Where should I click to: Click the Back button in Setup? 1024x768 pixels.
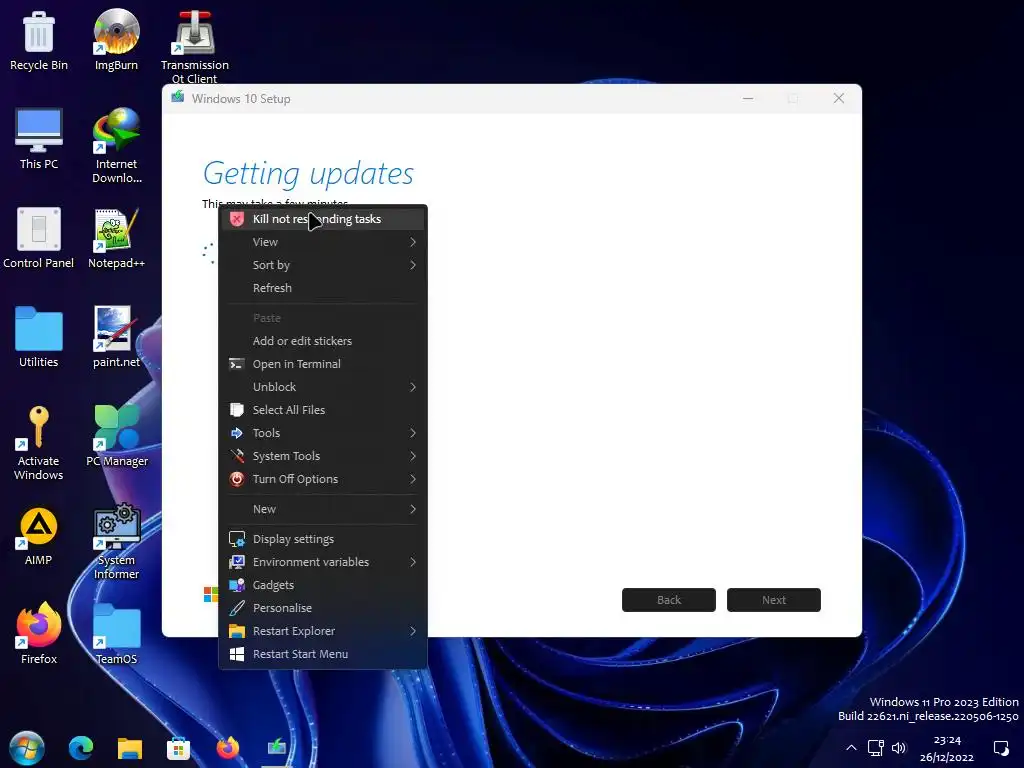tap(669, 600)
